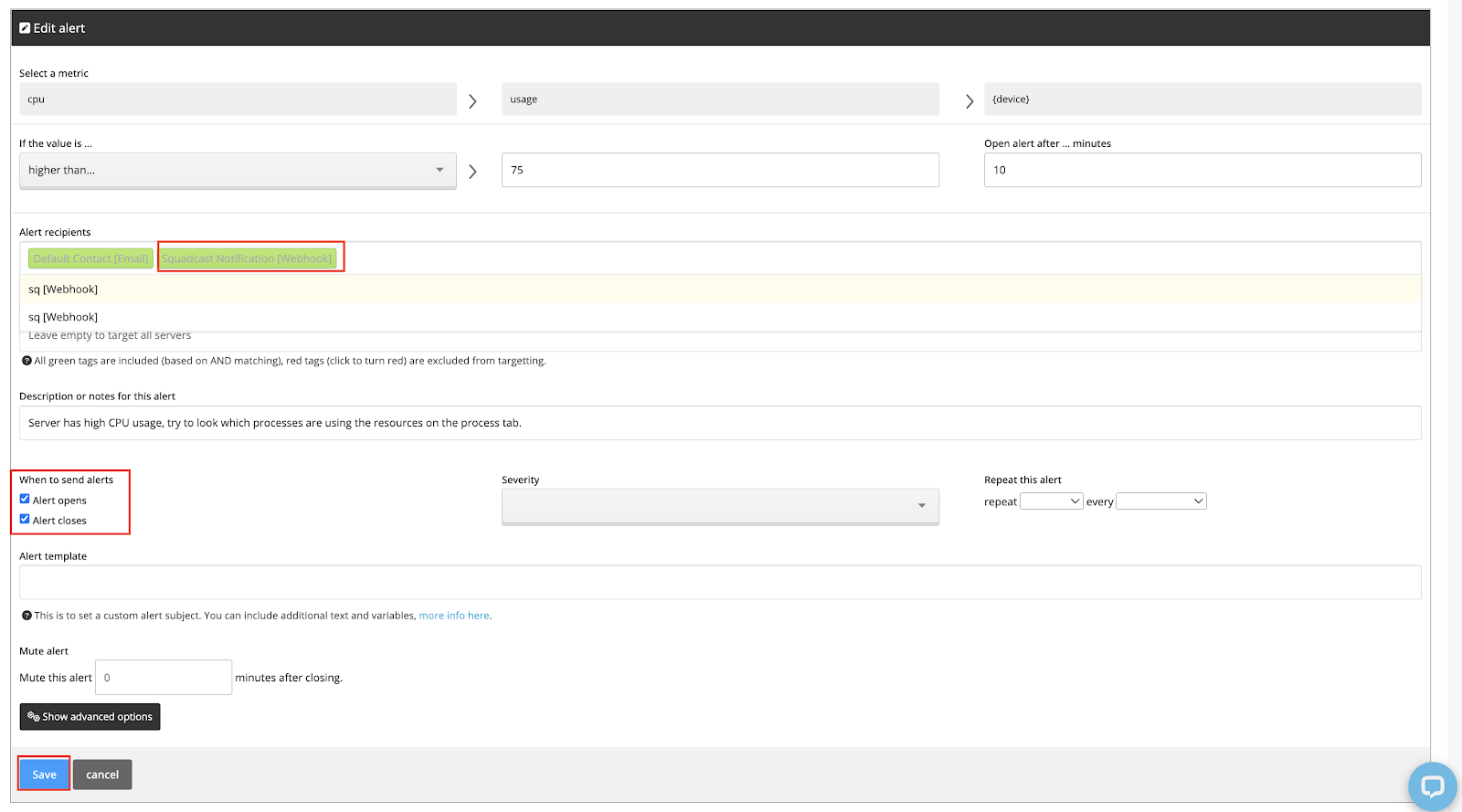Click the Save button
Viewport: 1462px width, 812px height.
(x=45, y=775)
